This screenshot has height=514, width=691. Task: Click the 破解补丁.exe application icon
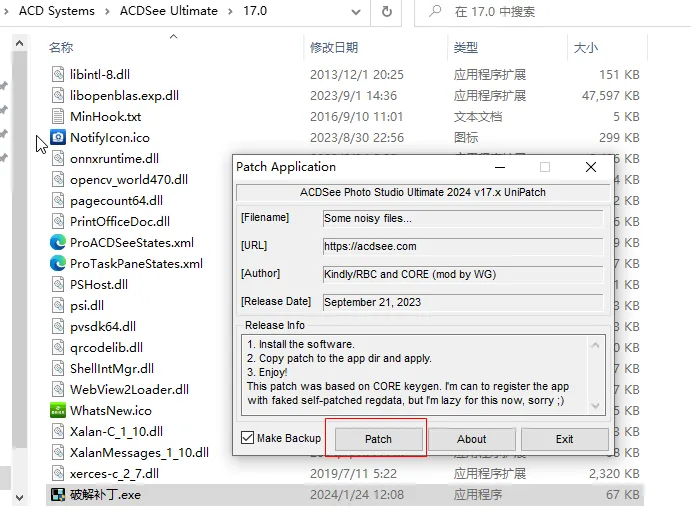point(58,495)
